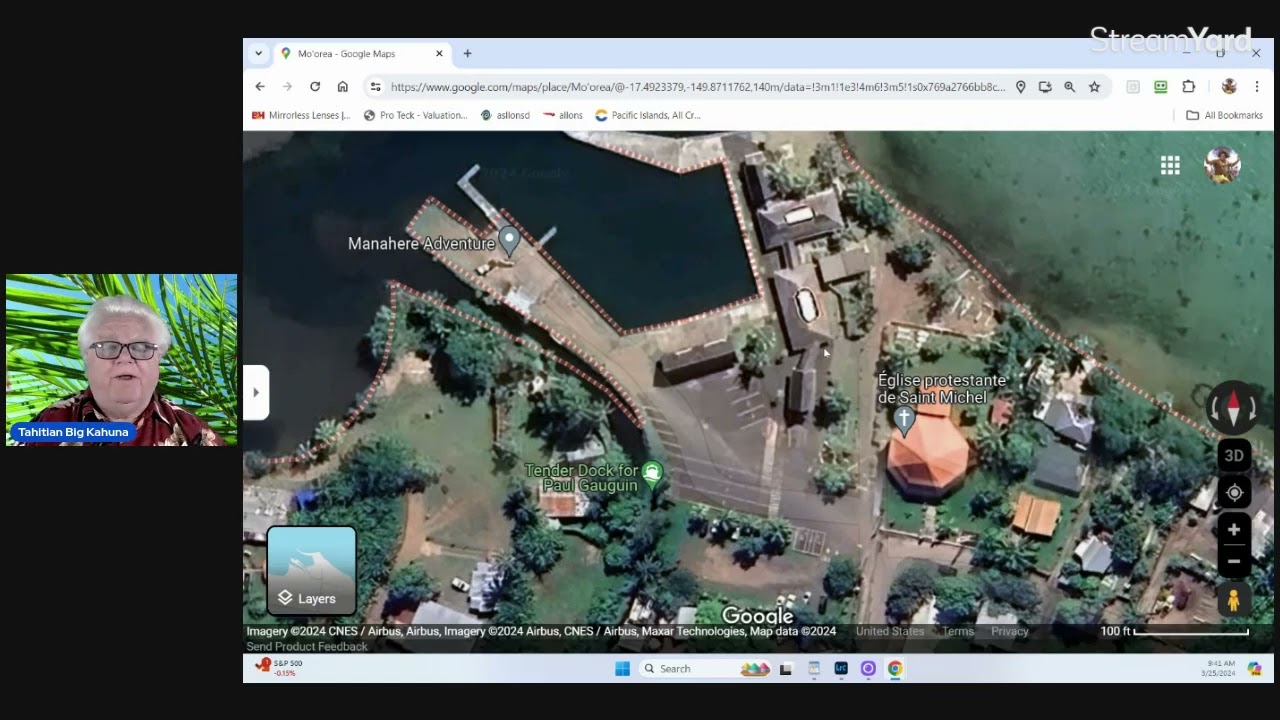Zoom out on the map
Viewport: 1280px width, 720px height.
click(1234, 561)
